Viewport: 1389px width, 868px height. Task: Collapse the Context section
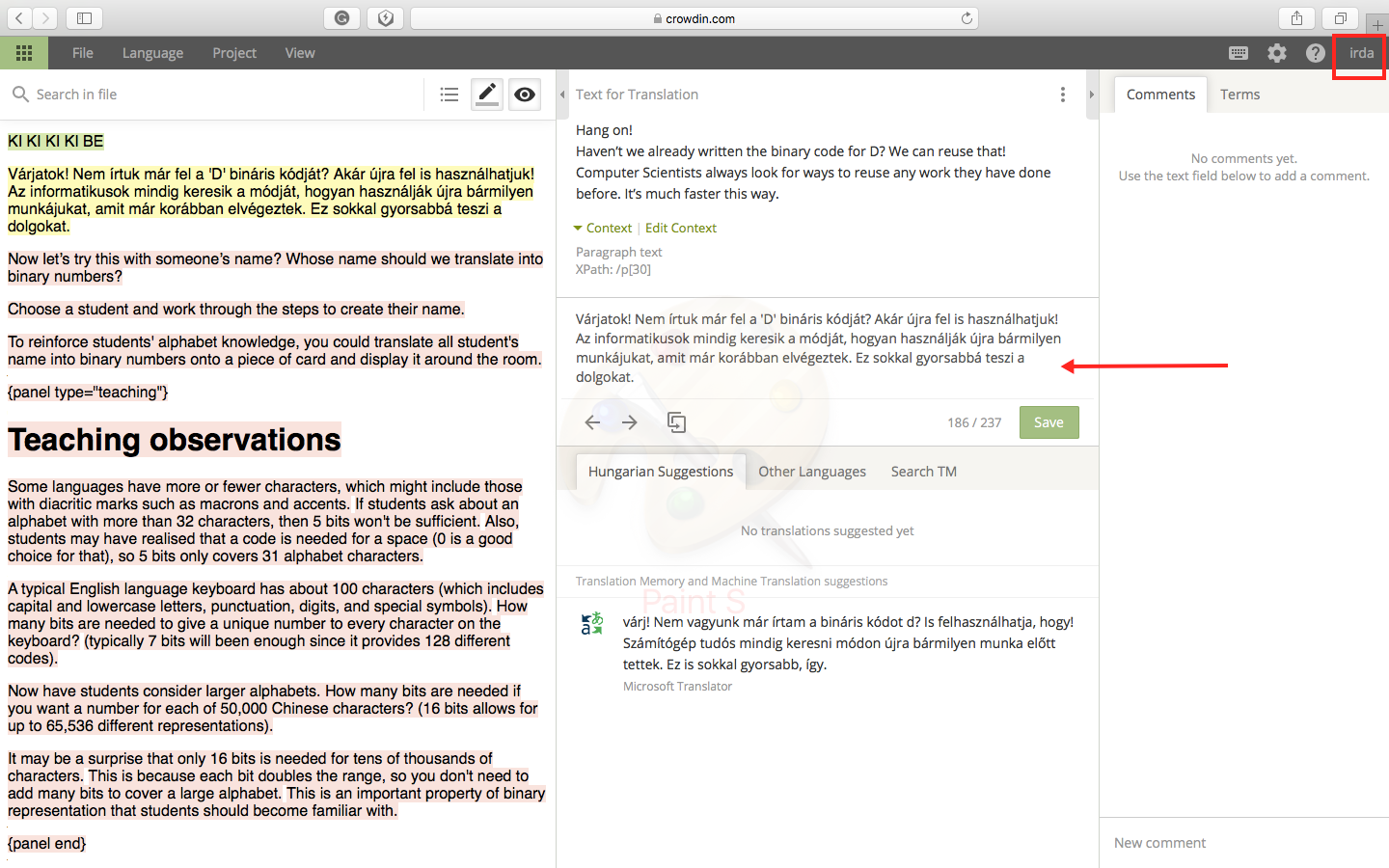click(603, 228)
